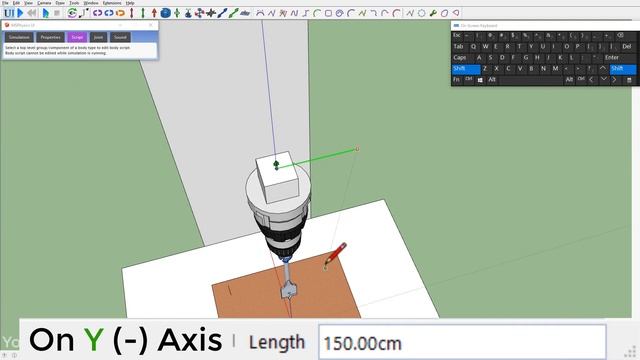The width and height of the screenshot is (640, 360).
Task: Click the green wrench icon in toolbar
Action: pyautogui.click(x=433, y=13)
